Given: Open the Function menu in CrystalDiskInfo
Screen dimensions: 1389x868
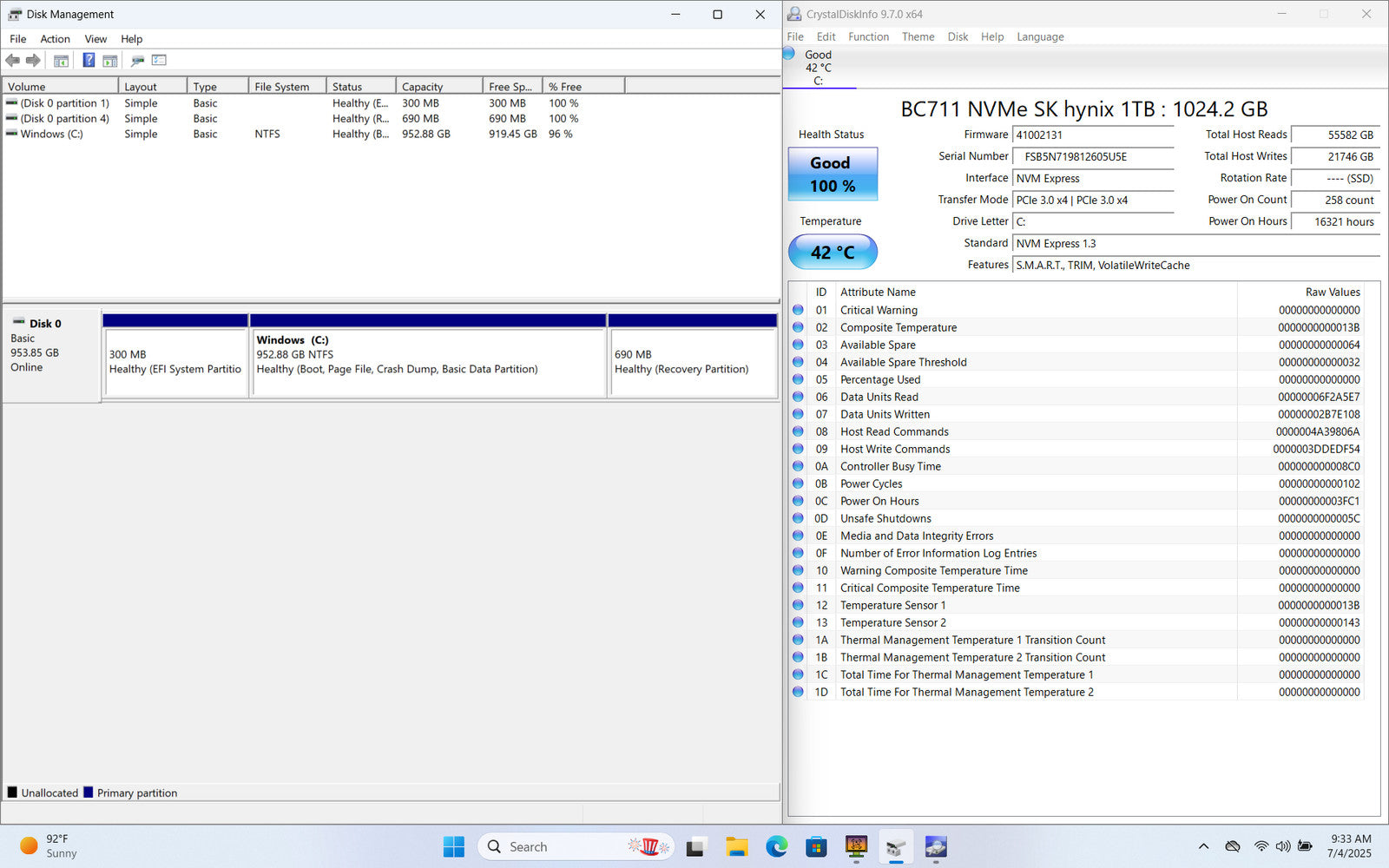Looking at the screenshot, I should (868, 36).
